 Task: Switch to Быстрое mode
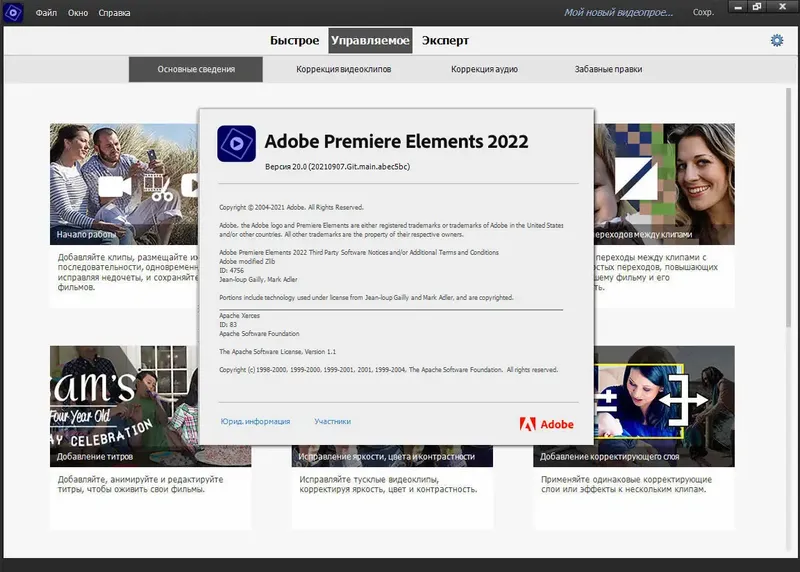tap(294, 40)
